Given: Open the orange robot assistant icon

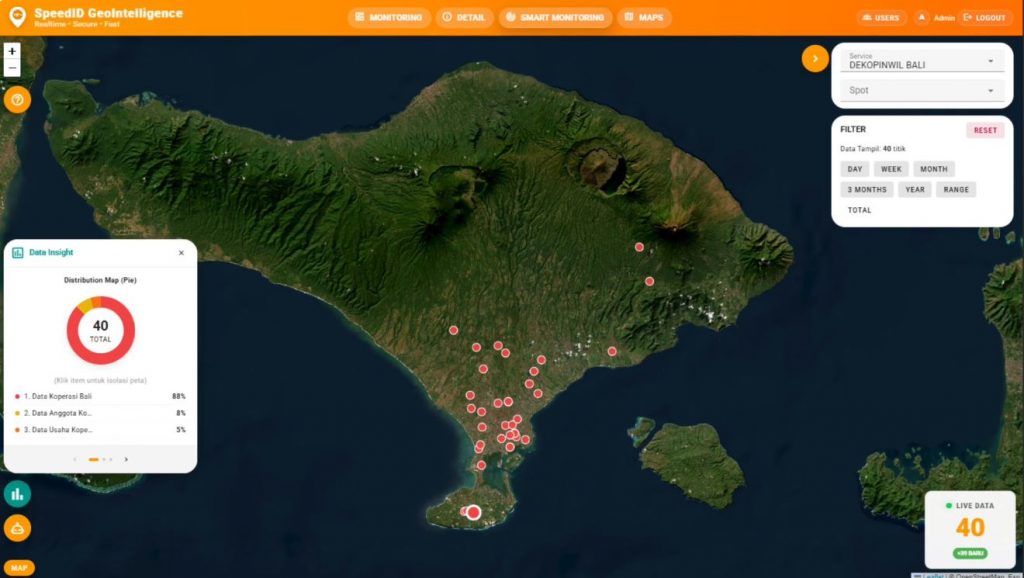Looking at the screenshot, I should [17, 528].
